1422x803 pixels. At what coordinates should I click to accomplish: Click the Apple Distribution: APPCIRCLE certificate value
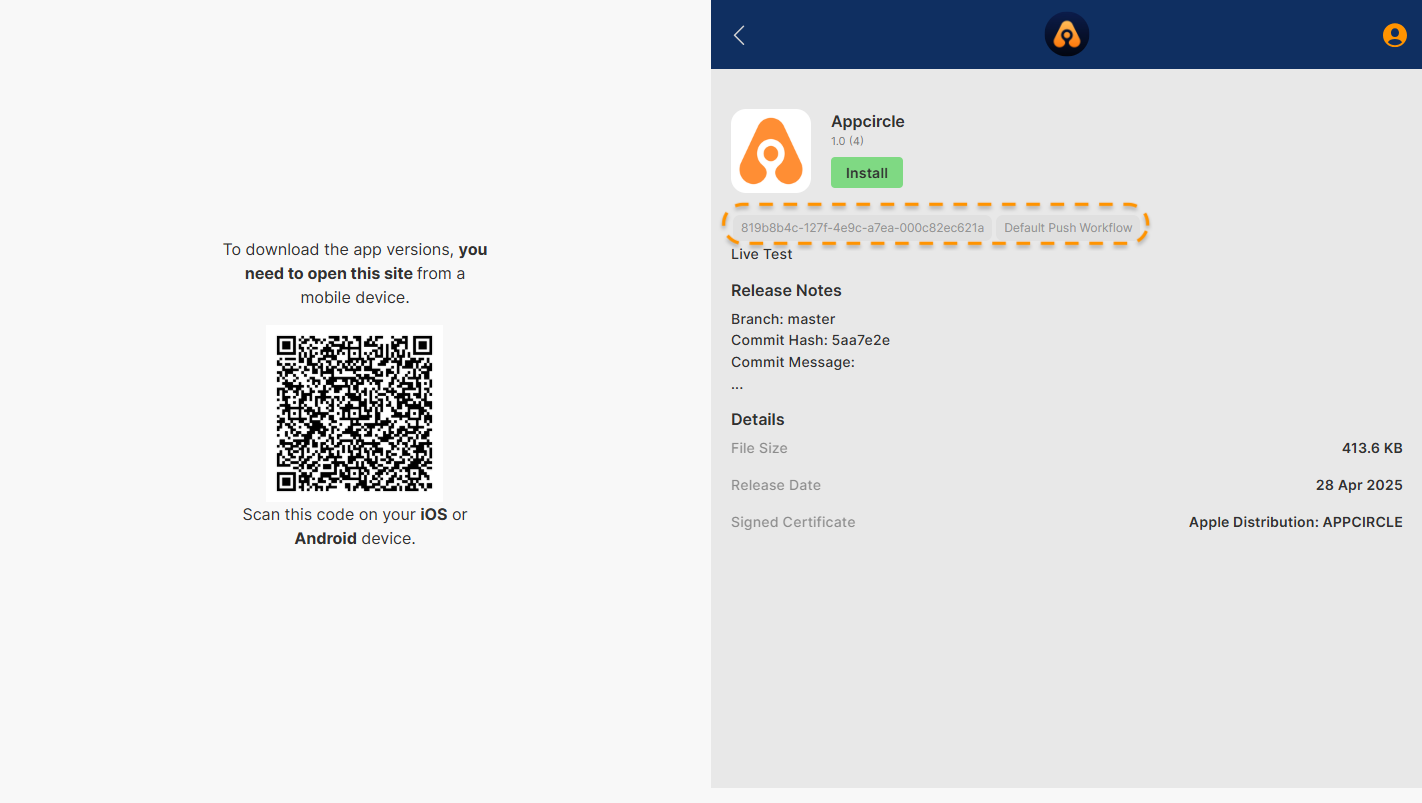1295,522
